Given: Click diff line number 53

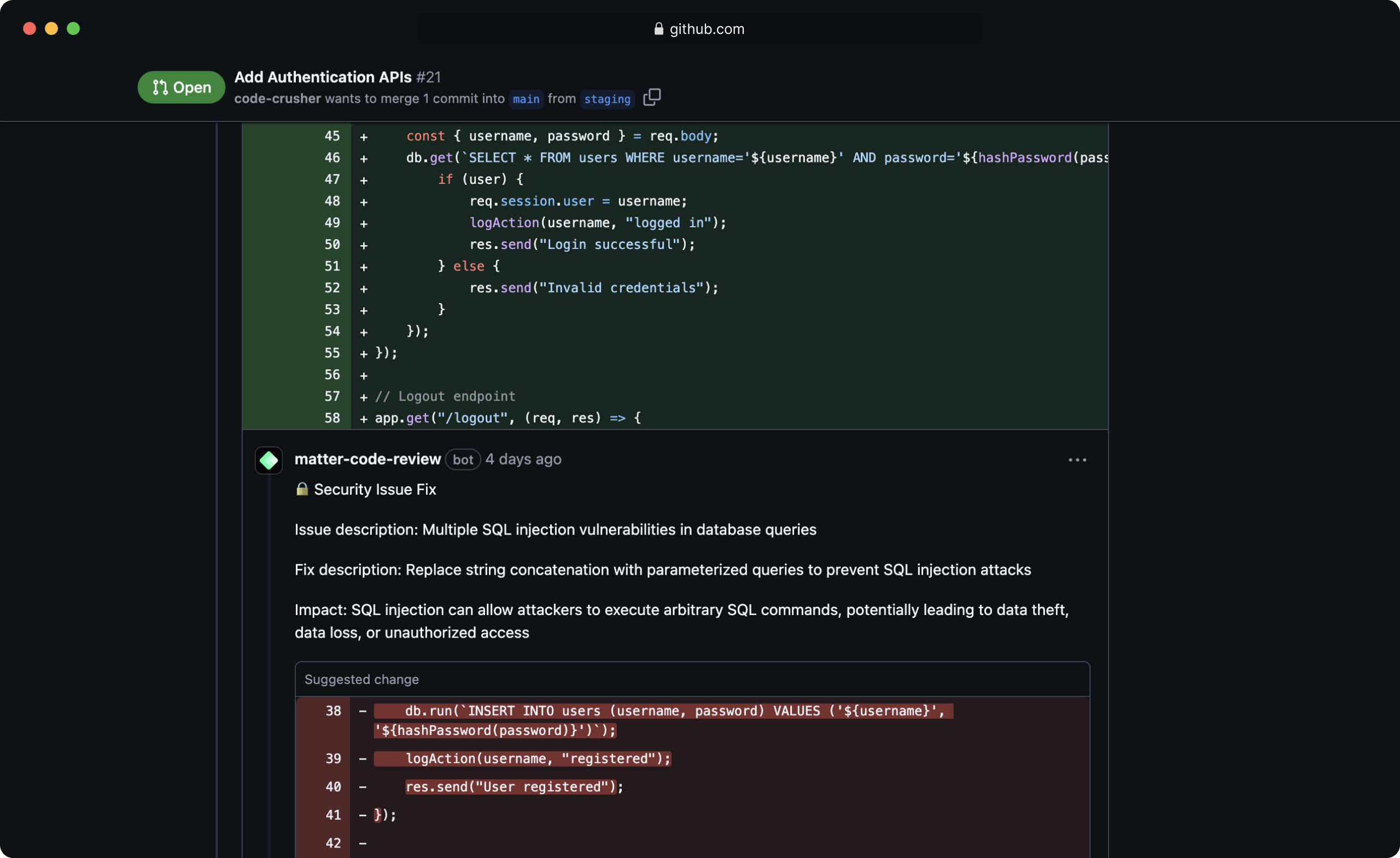Looking at the screenshot, I should point(332,309).
